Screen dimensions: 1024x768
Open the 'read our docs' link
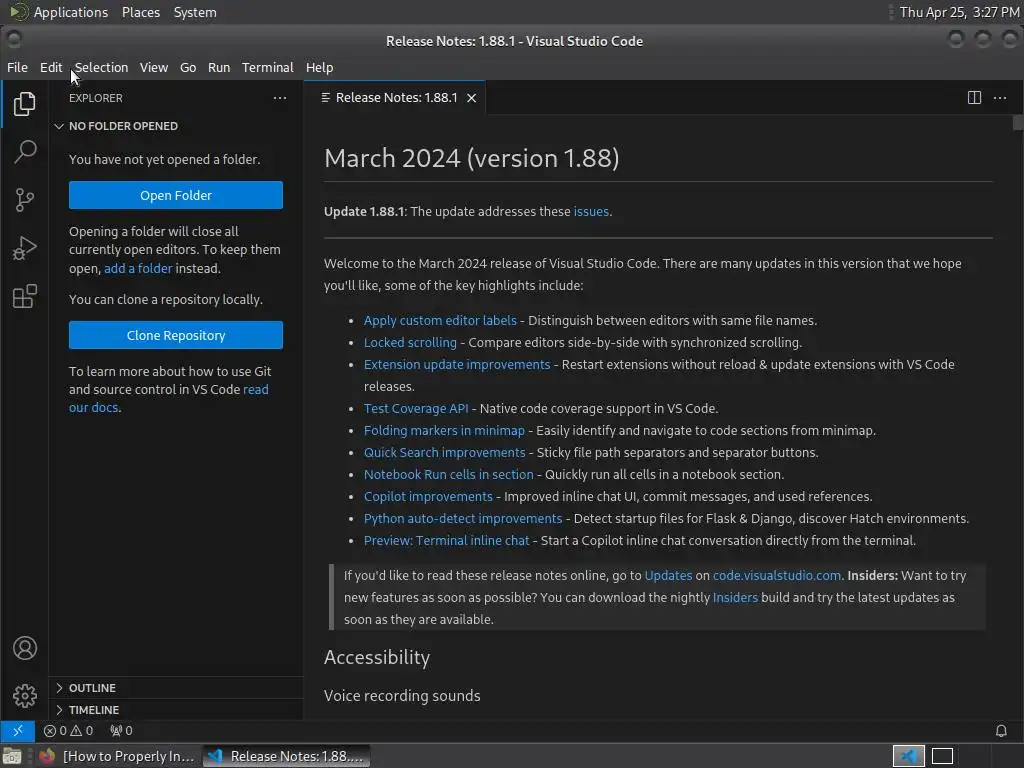click(x=168, y=398)
